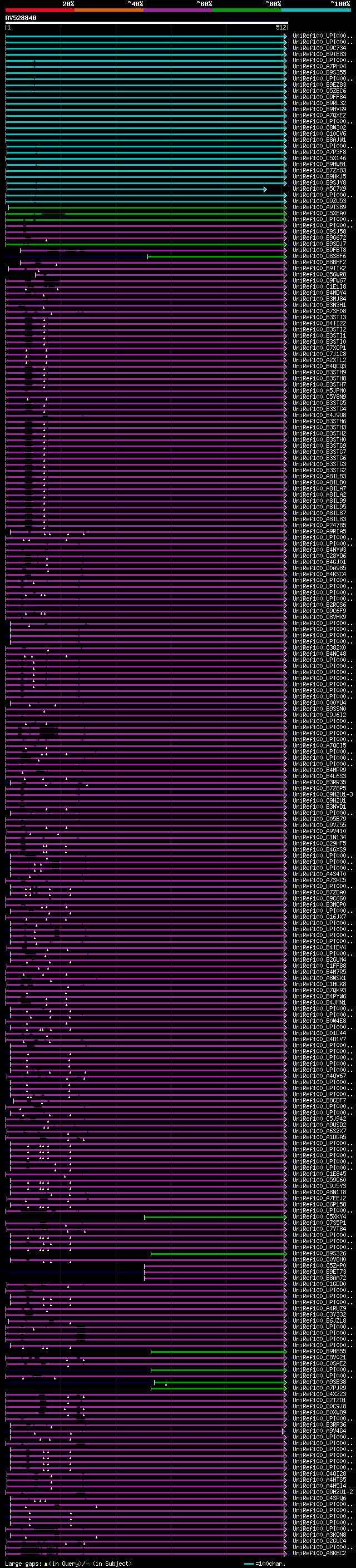Select hit label UniRef100_A9TSB9
The height and width of the screenshot is (1568, 356).
click(319, 207)
